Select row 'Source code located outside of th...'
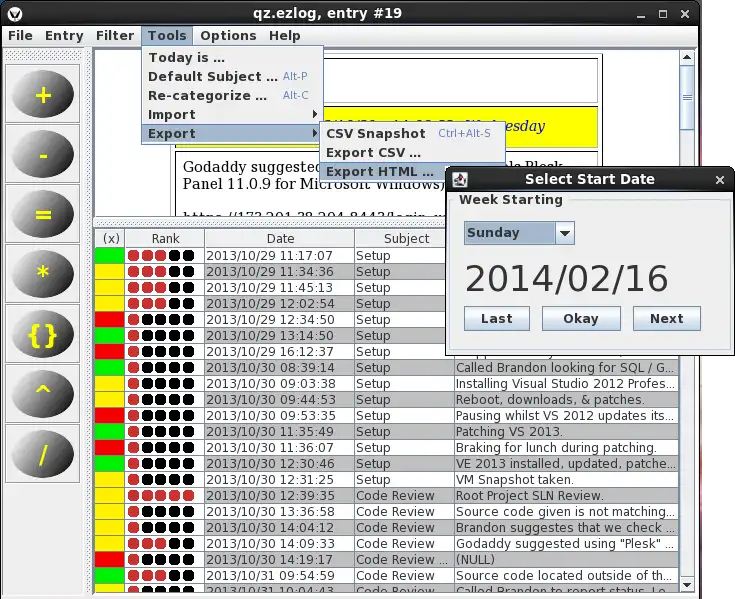Screen dimensions: 735x599 (x=566, y=575)
